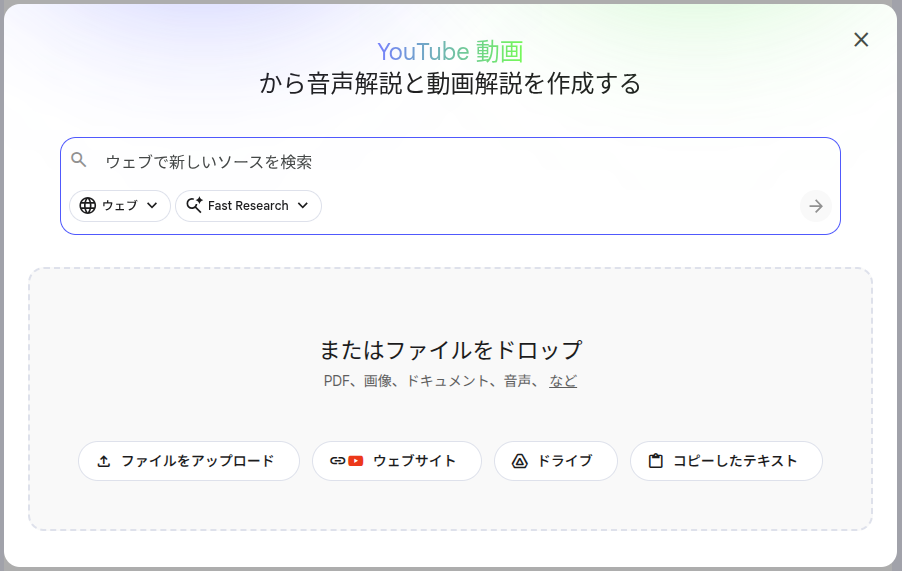Expand the ウェブ source dropdown chevron
The image size is (902, 571).
[152, 206]
